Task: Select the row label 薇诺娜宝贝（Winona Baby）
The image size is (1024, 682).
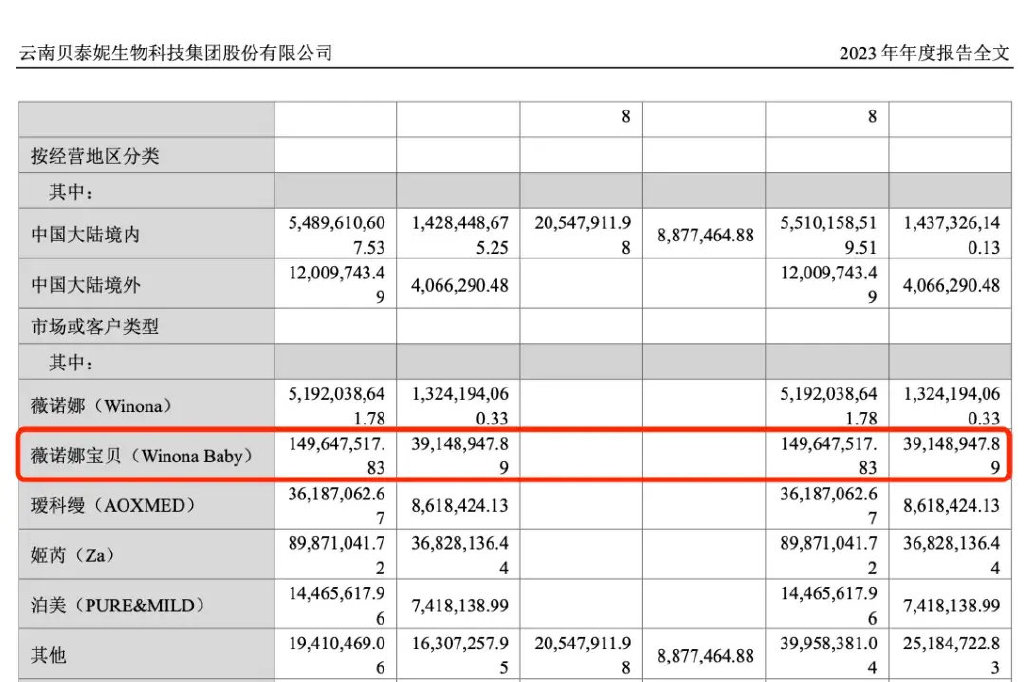Action: (x=142, y=455)
